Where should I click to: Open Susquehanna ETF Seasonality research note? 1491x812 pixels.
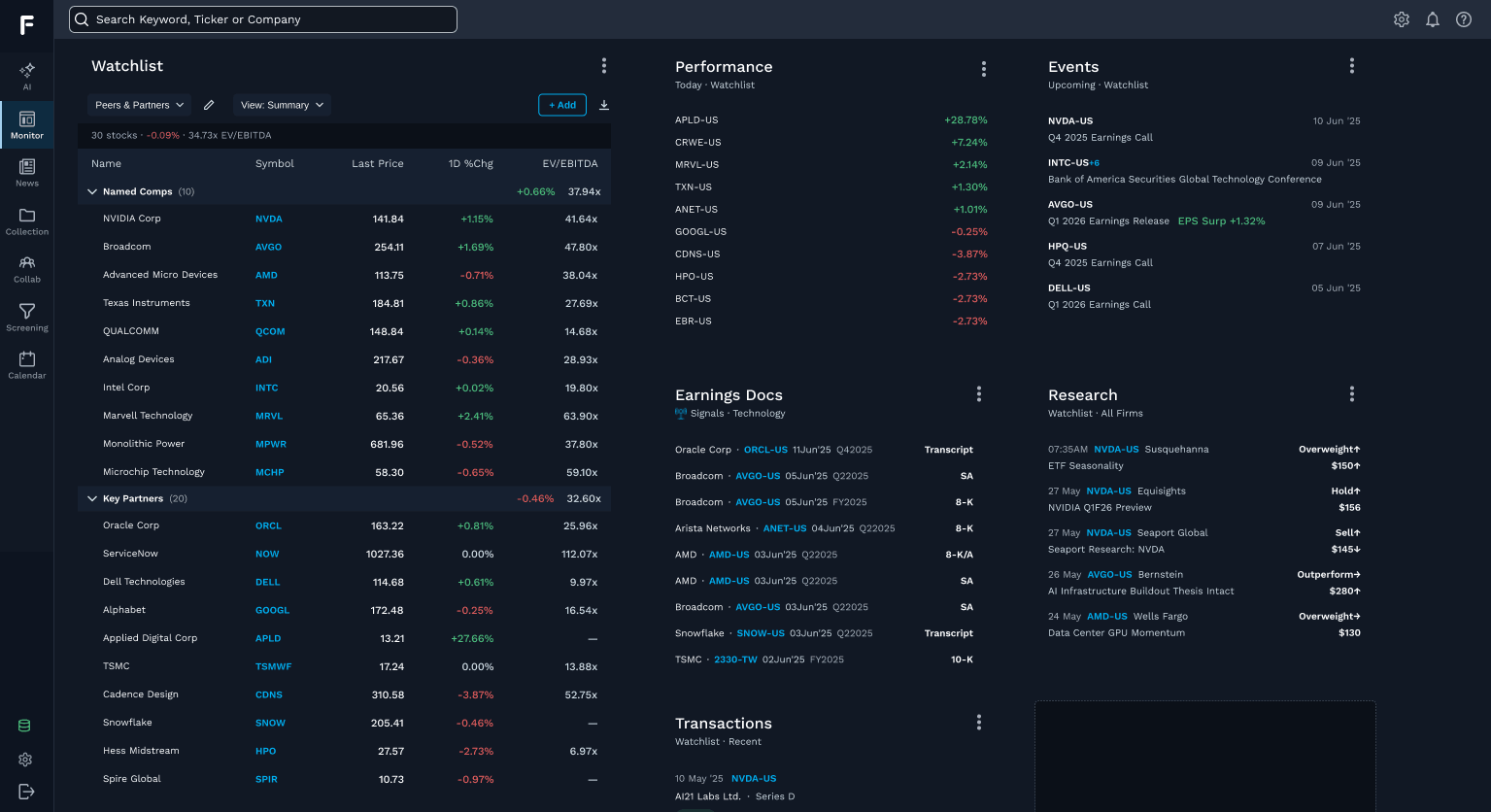click(x=1204, y=457)
